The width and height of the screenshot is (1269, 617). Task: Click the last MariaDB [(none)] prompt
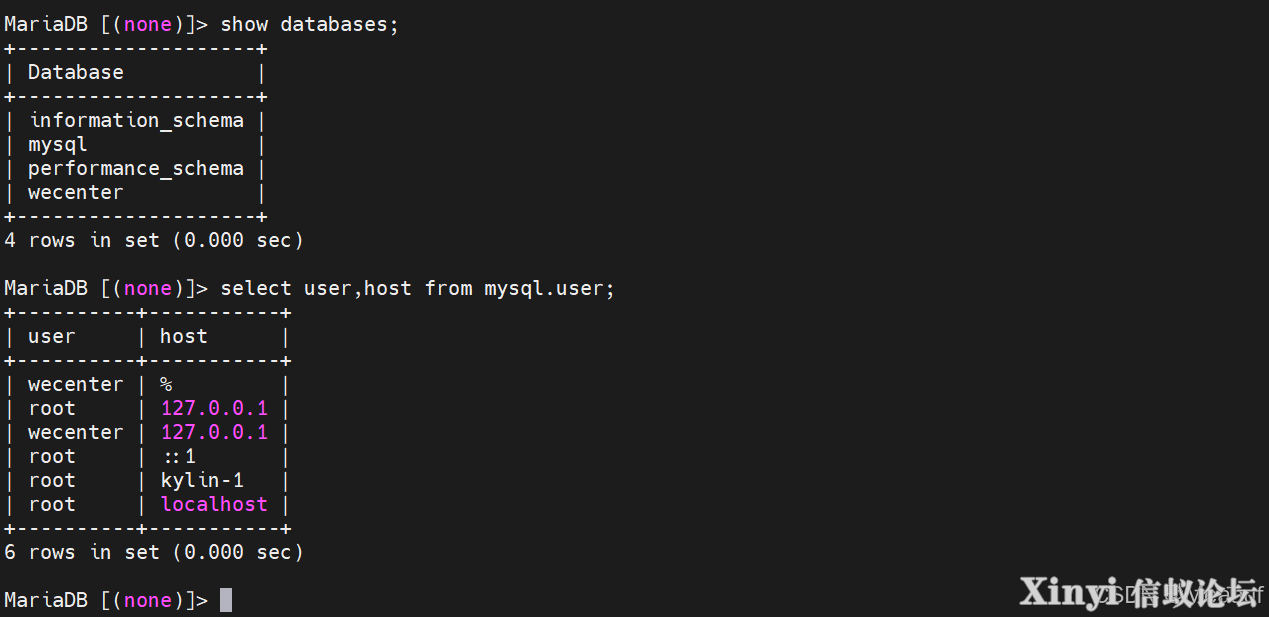tap(106, 600)
